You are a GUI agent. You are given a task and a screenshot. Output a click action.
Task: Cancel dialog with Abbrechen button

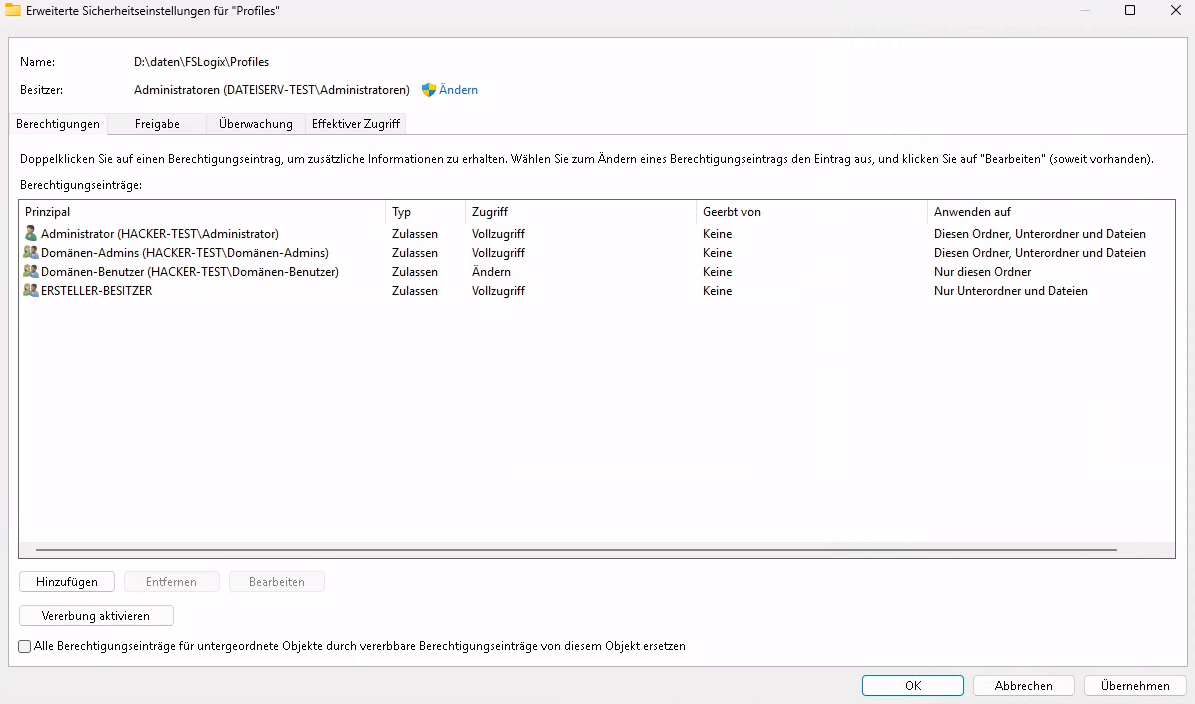pos(1023,686)
